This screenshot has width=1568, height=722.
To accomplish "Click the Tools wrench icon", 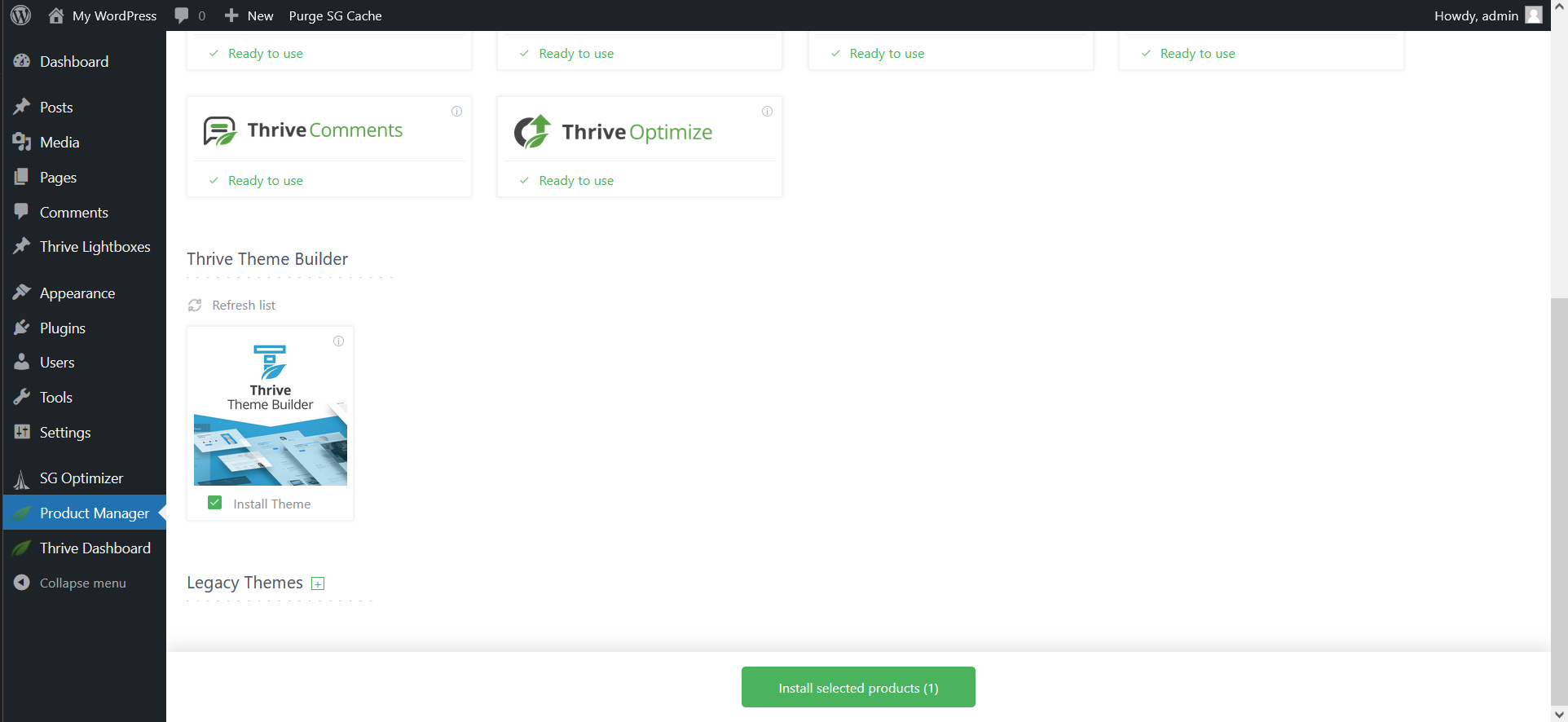I will click(22, 397).
